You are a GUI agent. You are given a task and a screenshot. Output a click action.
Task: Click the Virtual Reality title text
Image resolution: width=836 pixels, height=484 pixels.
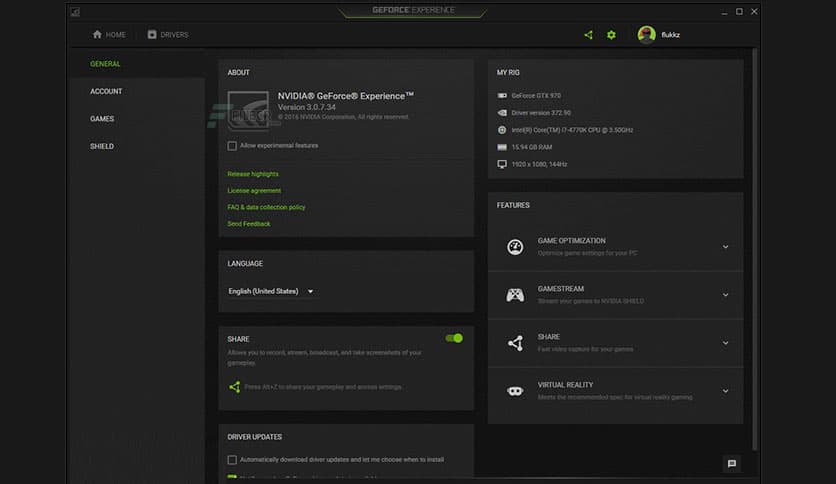[x=565, y=384]
